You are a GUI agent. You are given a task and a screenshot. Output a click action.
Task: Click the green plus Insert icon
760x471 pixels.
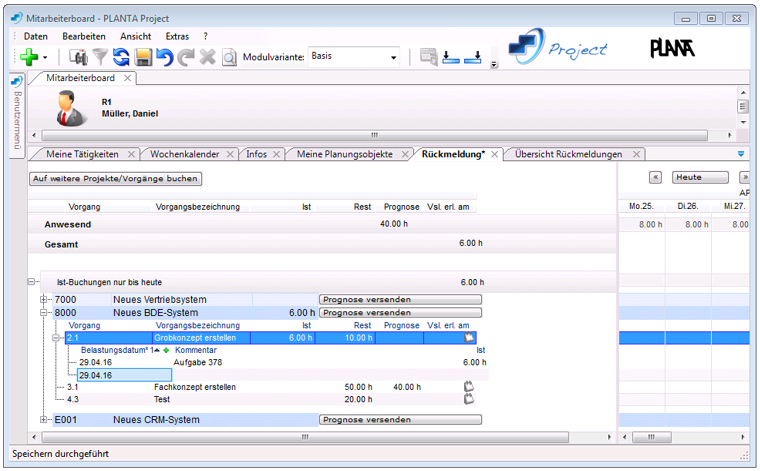pyautogui.click(x=29, y=57)
